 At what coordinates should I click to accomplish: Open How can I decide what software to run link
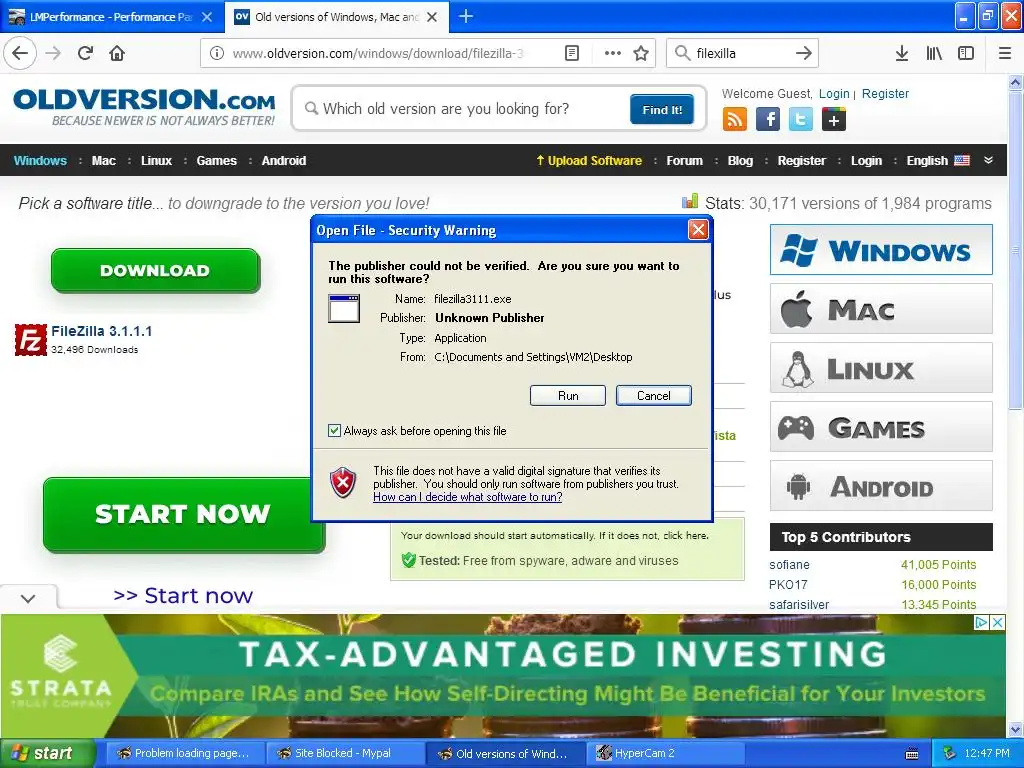pyautogui.click(x=468, y=497)
